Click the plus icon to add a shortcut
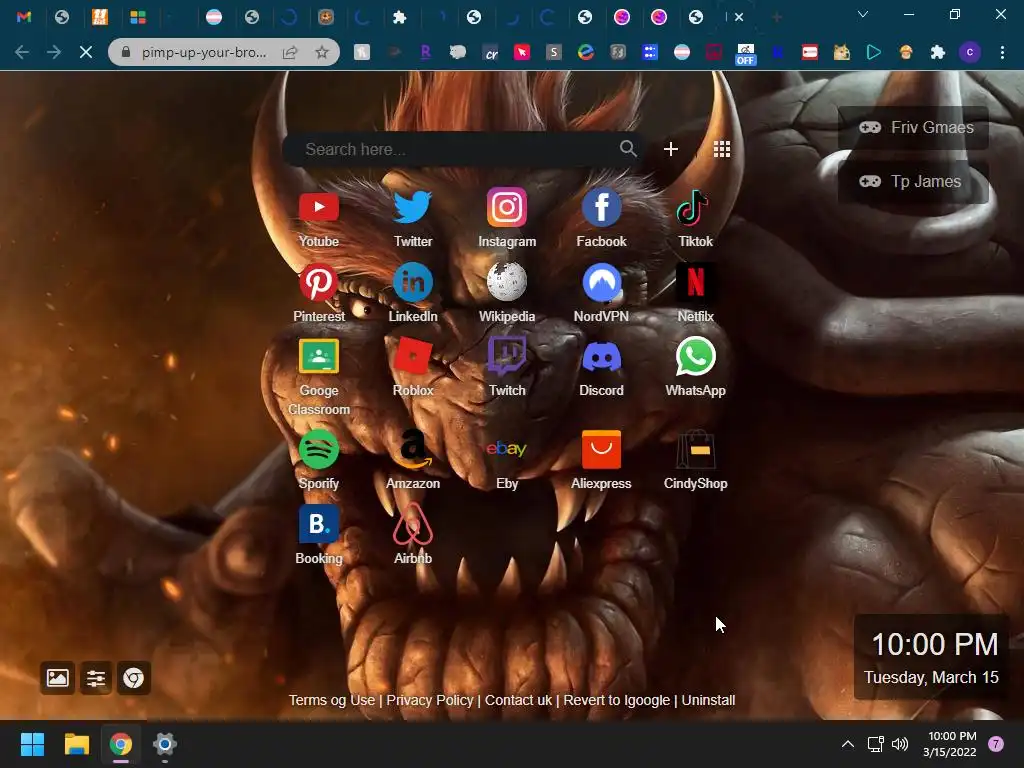Viewport: 1024px width, 768px height. [671, 150]
